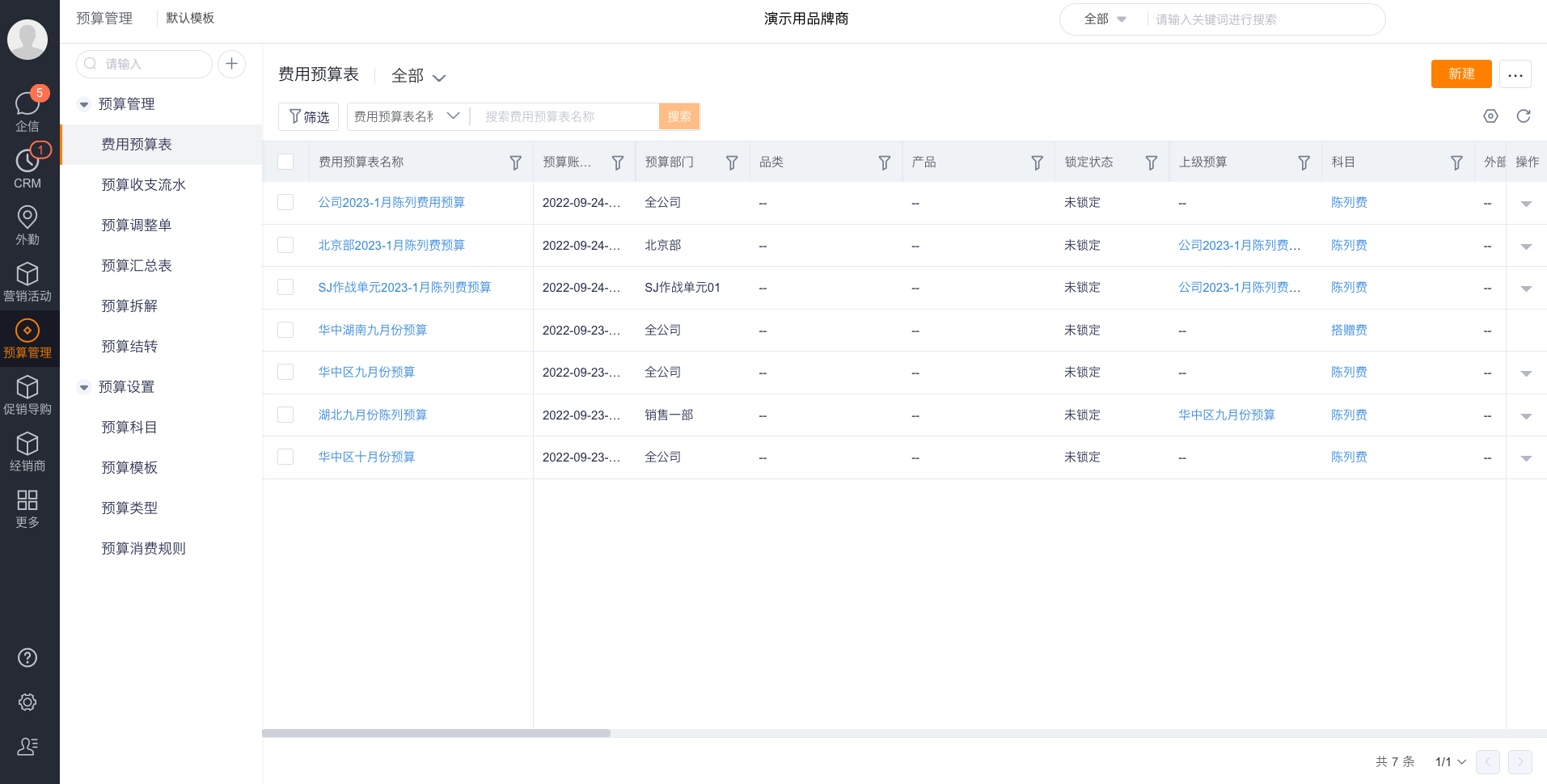
Task: Check the 华中区十月份预算 row checkbox
Action: coord(285,457)
